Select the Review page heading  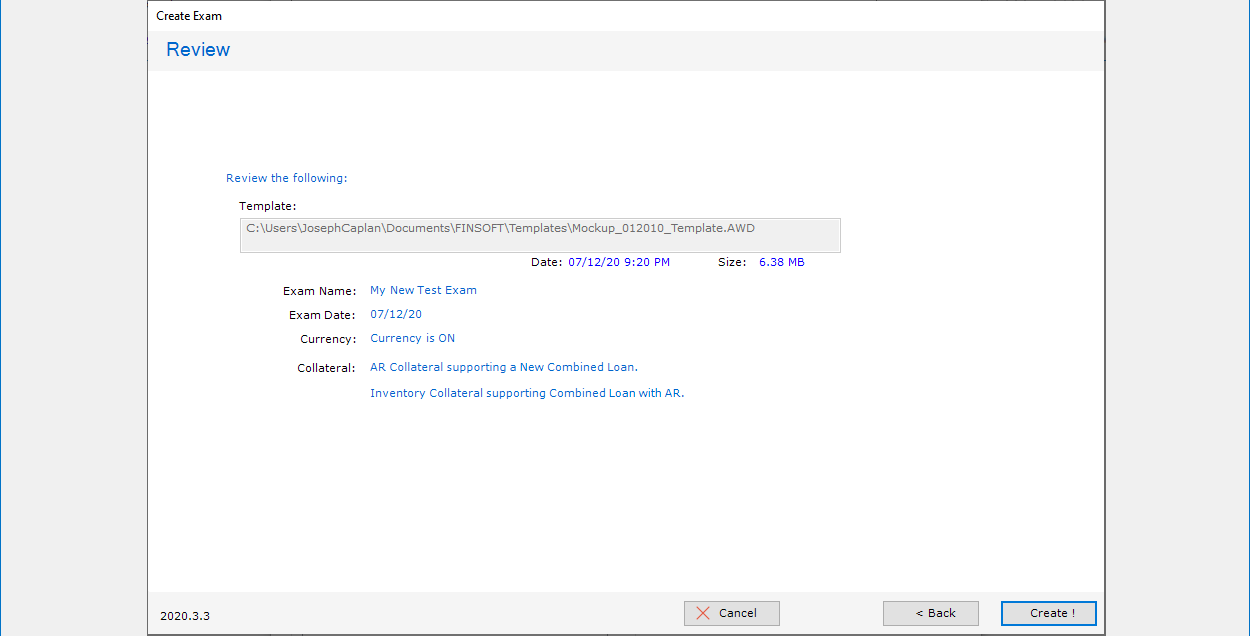tap(198, 50)
